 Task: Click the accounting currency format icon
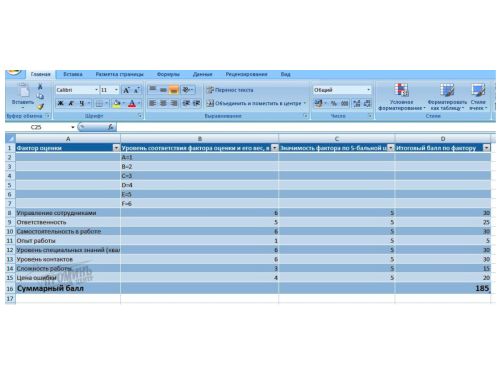318,103
